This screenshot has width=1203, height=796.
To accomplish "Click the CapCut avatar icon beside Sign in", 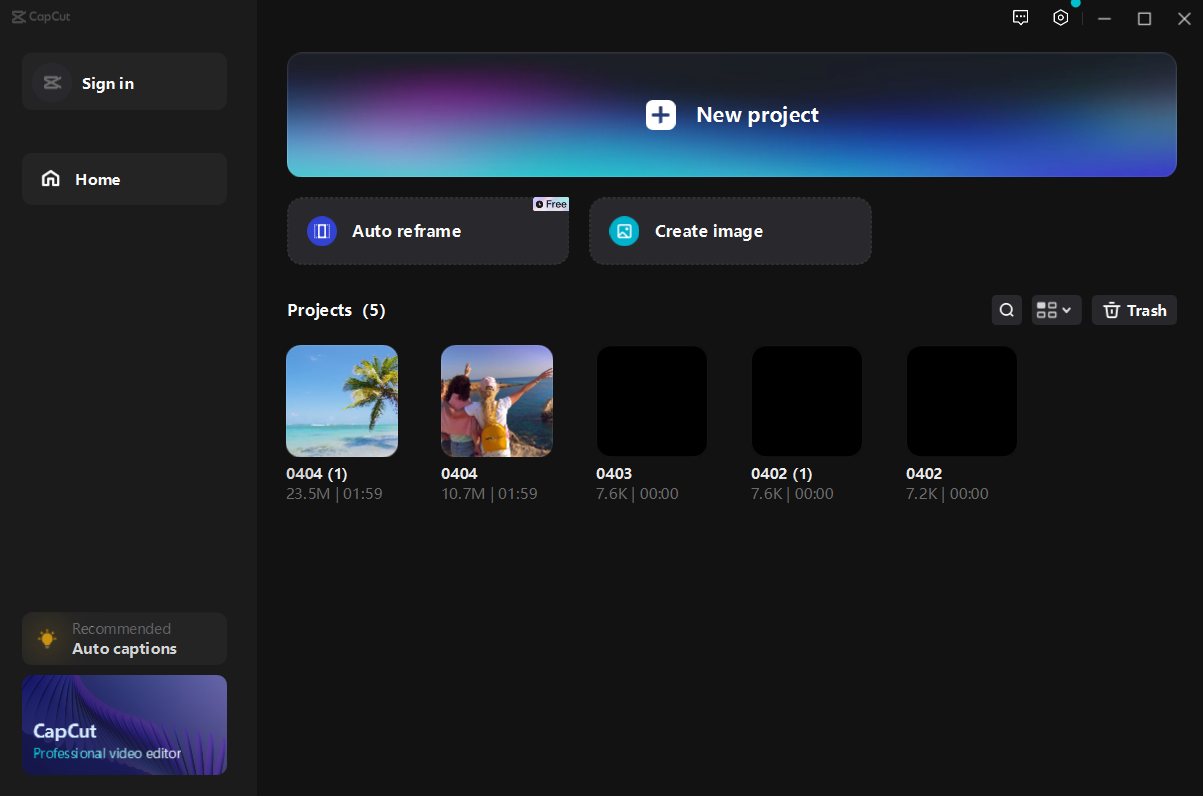I will [52, 83].
